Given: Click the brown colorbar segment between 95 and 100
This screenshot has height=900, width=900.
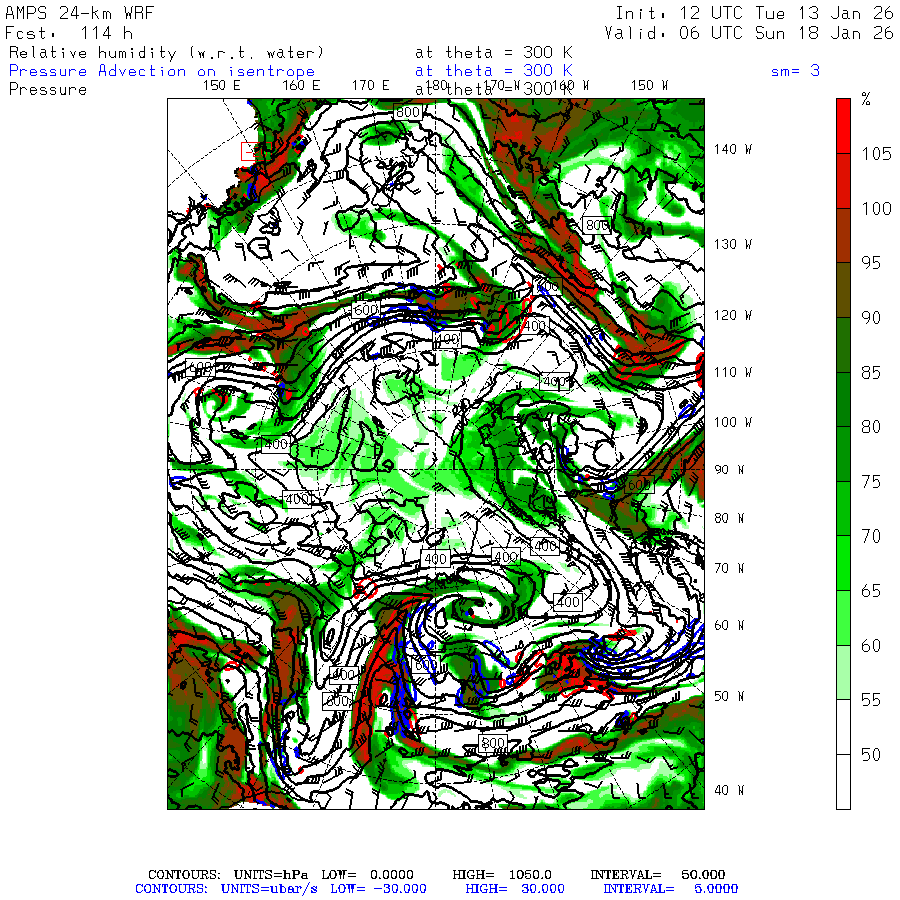Looking at the screenshot, I should [x=843, y=235].
